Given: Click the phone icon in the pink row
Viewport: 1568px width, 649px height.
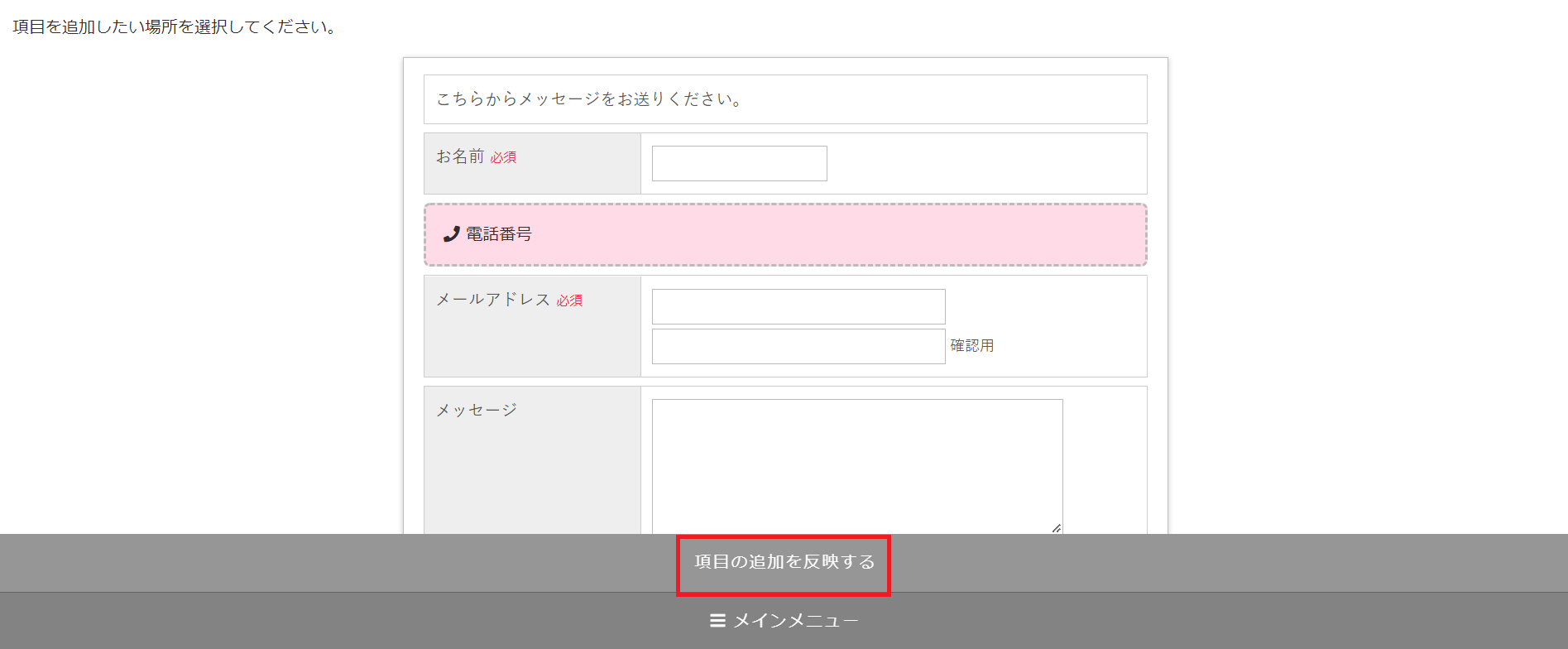Looking at the screenshot, I should point(451,234).
